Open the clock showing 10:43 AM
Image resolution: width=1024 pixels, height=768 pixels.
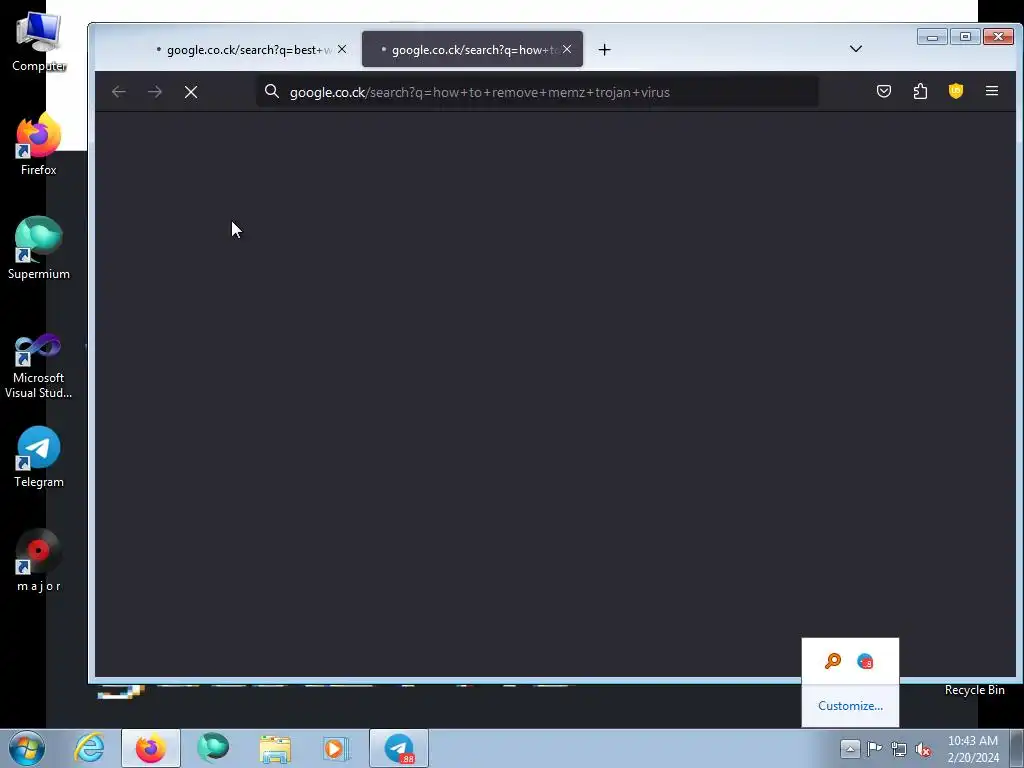[x=973, y=749]
